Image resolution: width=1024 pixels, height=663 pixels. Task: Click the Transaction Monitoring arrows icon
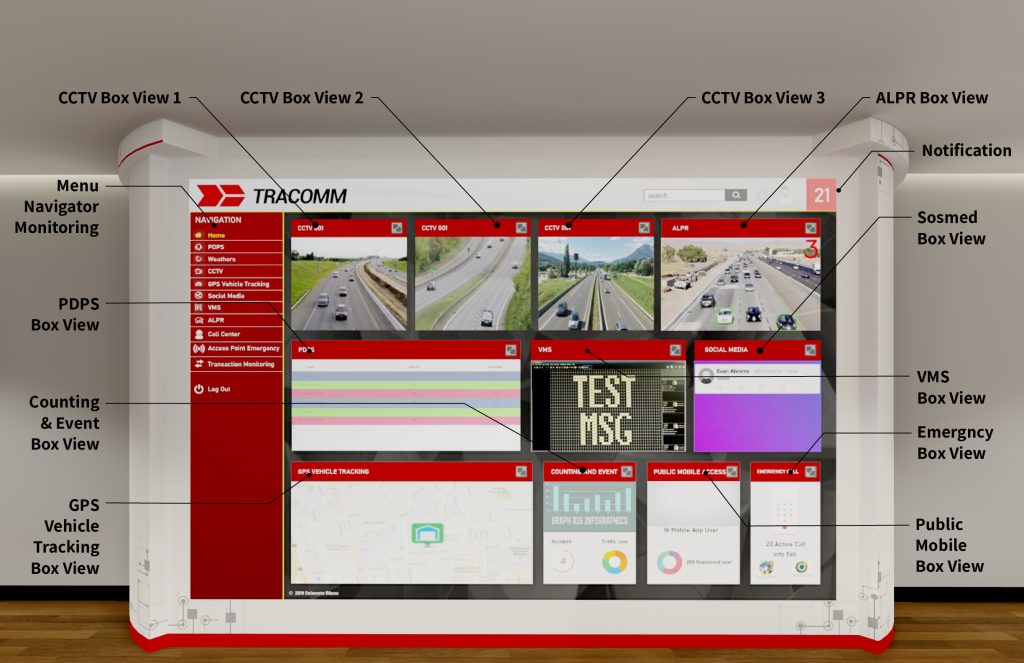tap(199, 364)
